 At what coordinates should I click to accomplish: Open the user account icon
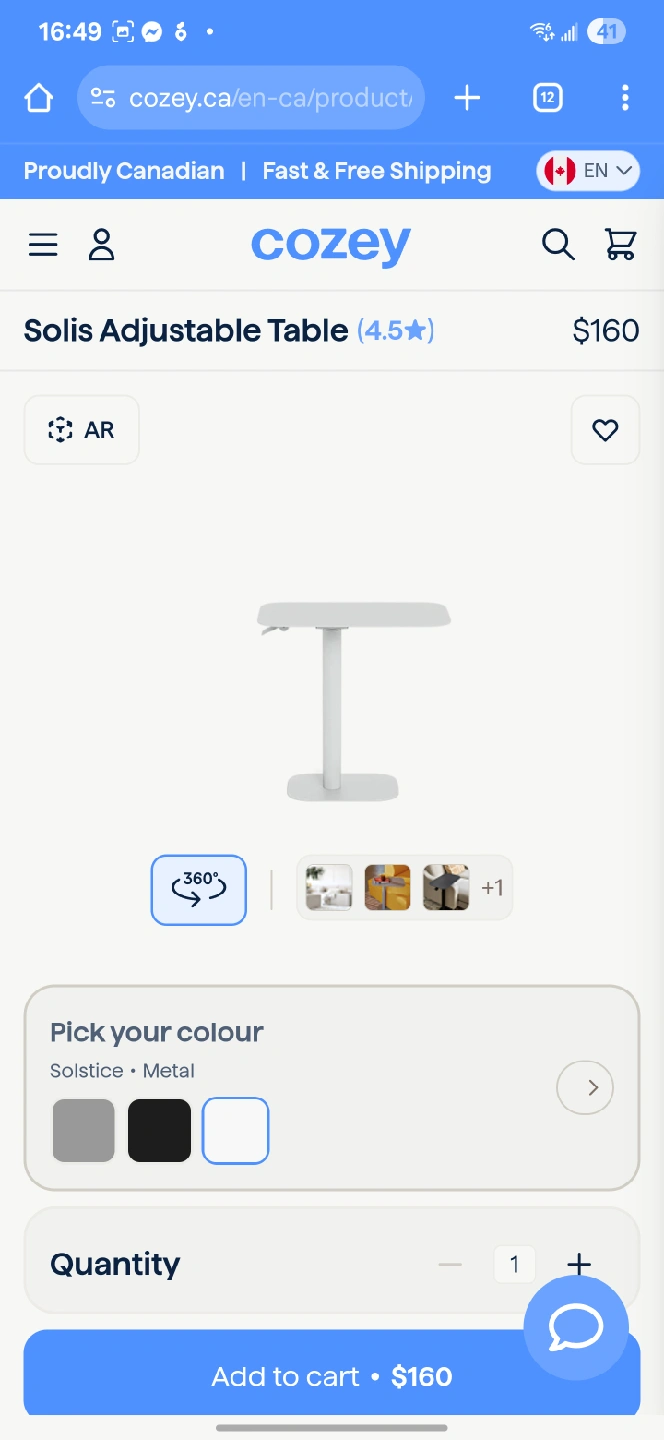point(101,245)
